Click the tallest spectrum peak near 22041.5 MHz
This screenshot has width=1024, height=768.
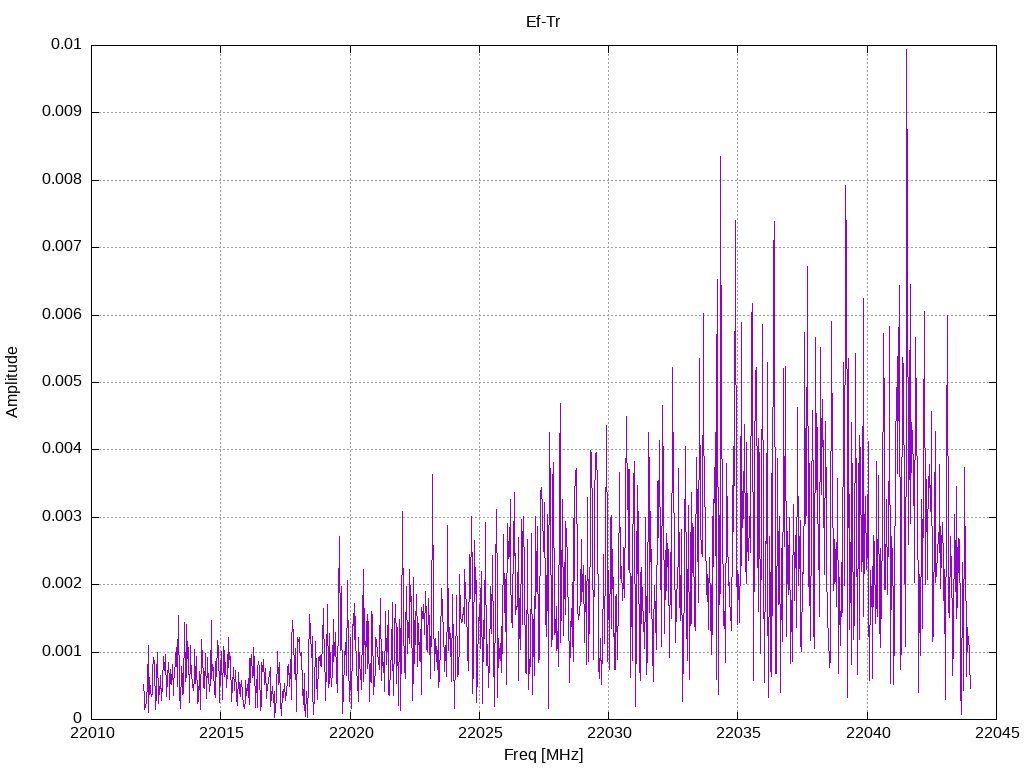tap(906, 52)
